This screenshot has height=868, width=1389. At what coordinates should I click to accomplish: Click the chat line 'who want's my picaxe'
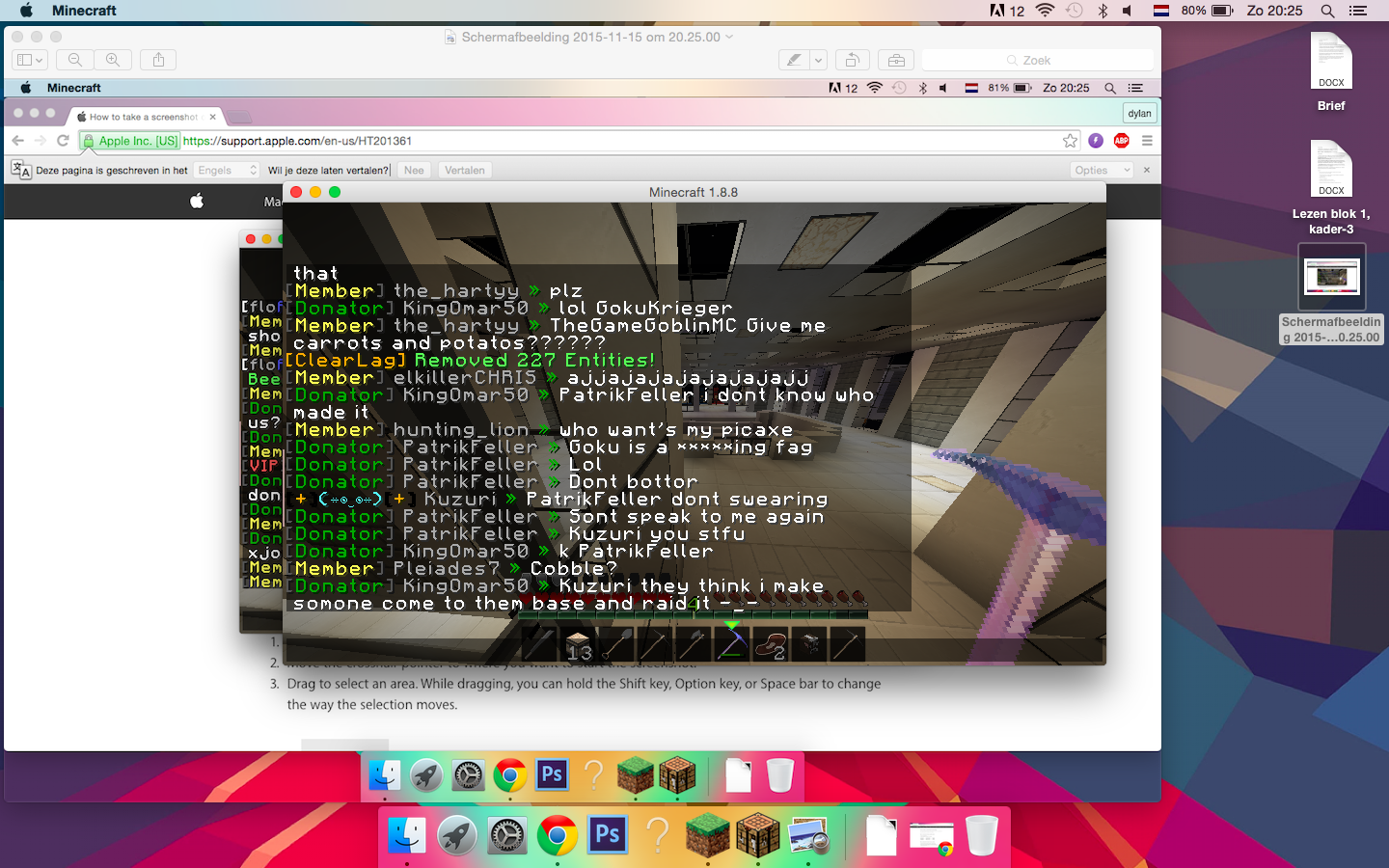(676, 429)
